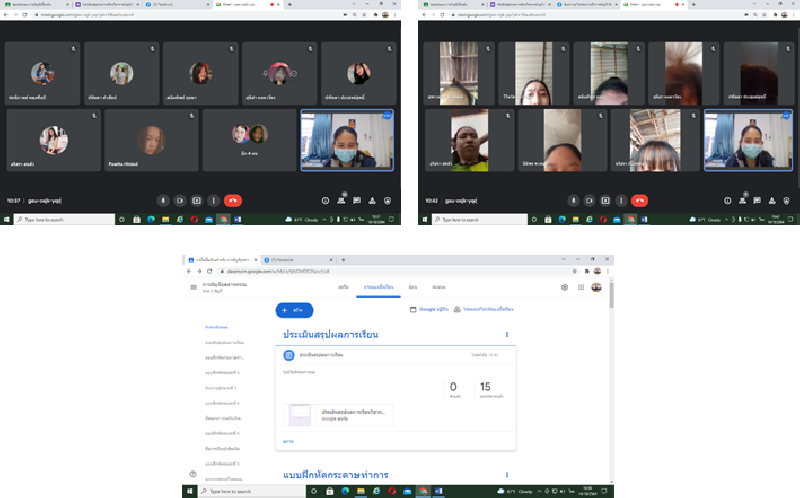The width and height of the screenshot is (800, 498).
Task: Open more options menu in left Meet window
Action: pyautogui.click(x=213, y=200)
